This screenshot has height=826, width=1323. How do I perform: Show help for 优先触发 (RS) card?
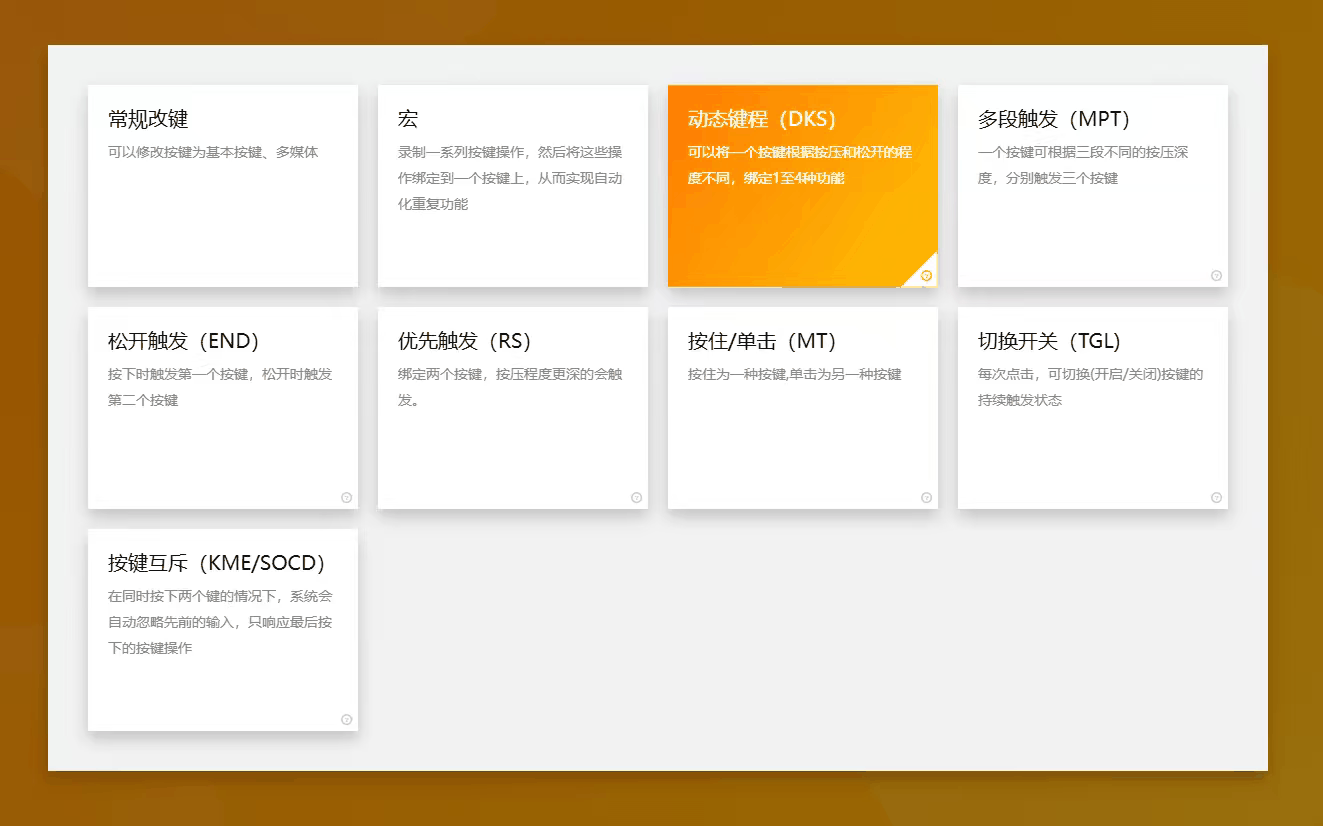tap(636, 498)
